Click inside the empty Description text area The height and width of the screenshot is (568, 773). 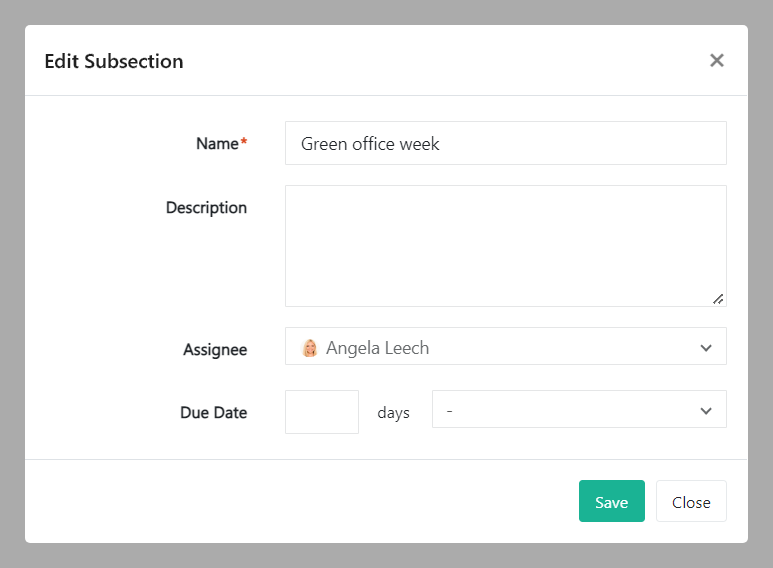click(505, 245)
